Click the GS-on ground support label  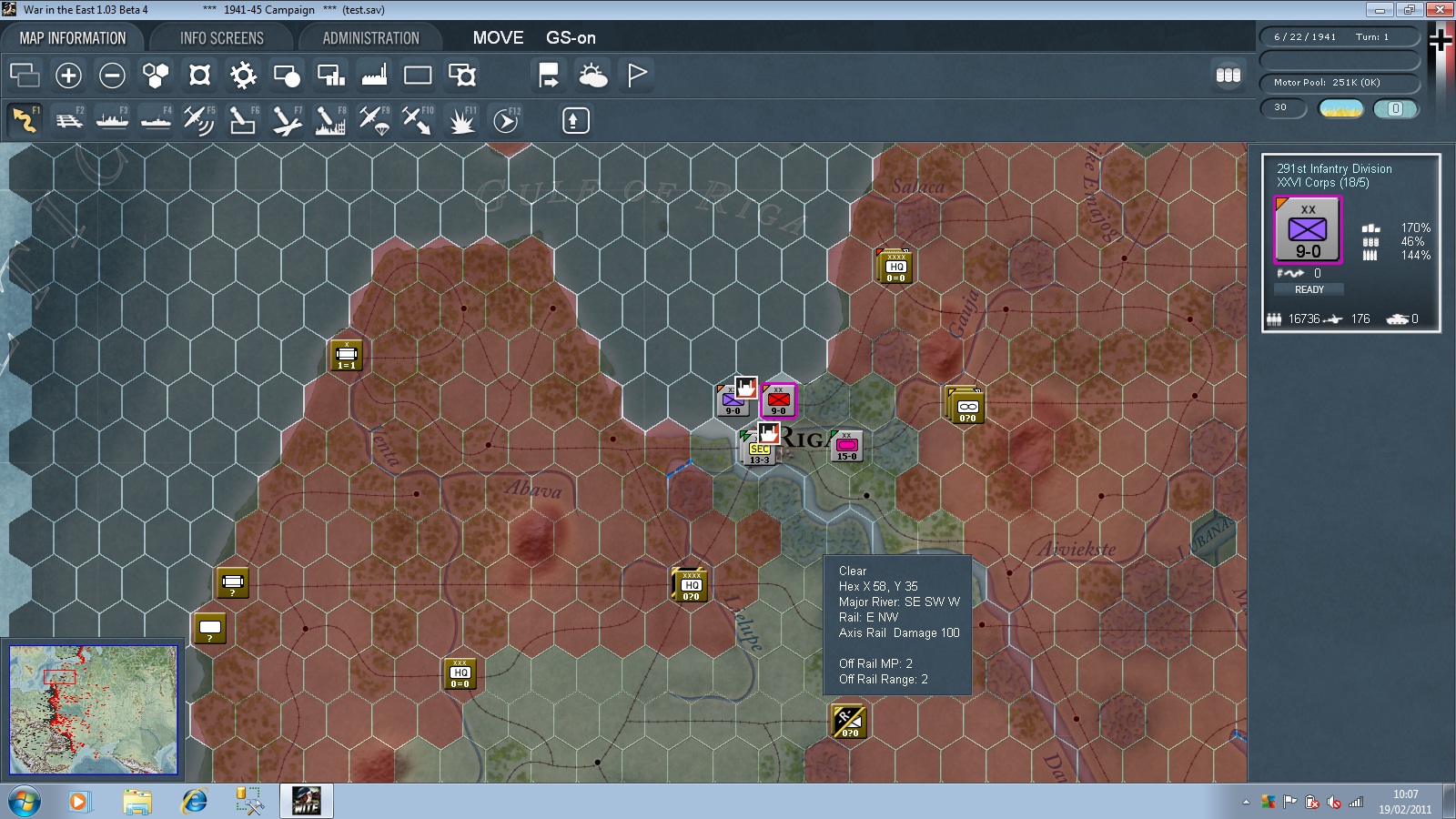571,37
